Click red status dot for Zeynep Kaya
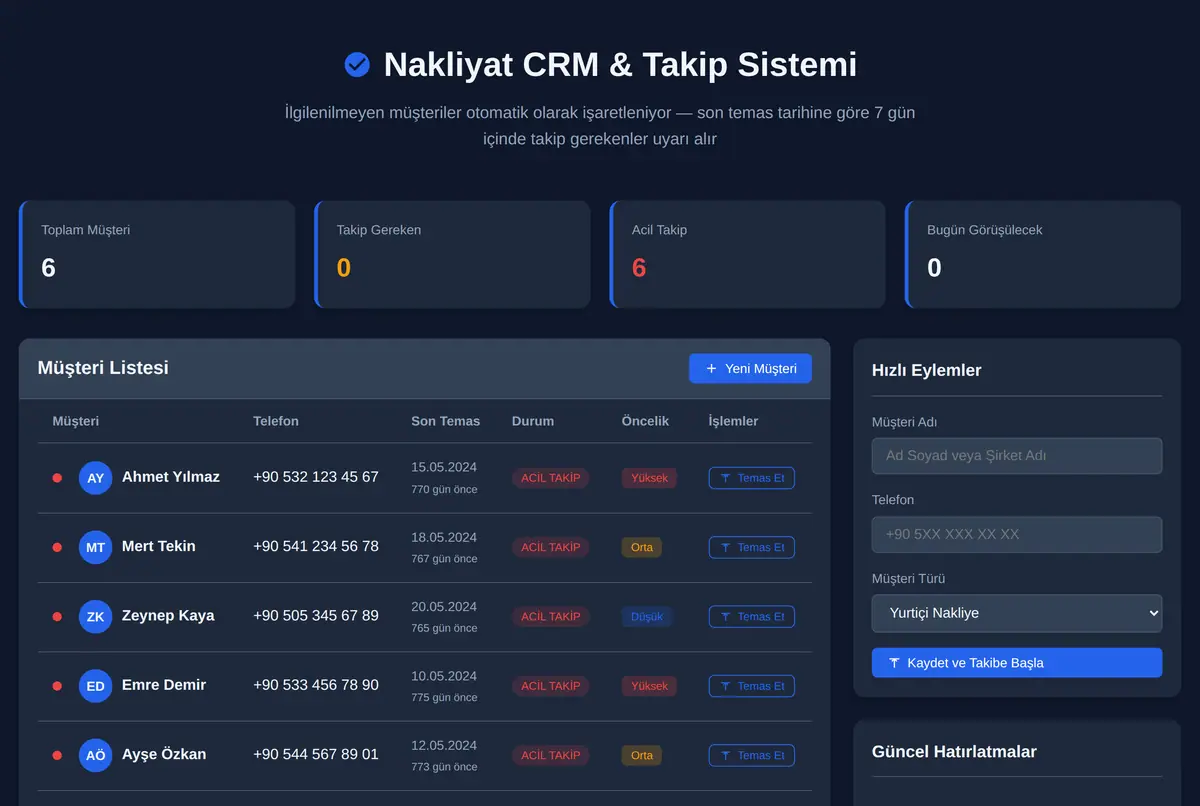This screenshot has width=1200, height=806. coord(57,616)
